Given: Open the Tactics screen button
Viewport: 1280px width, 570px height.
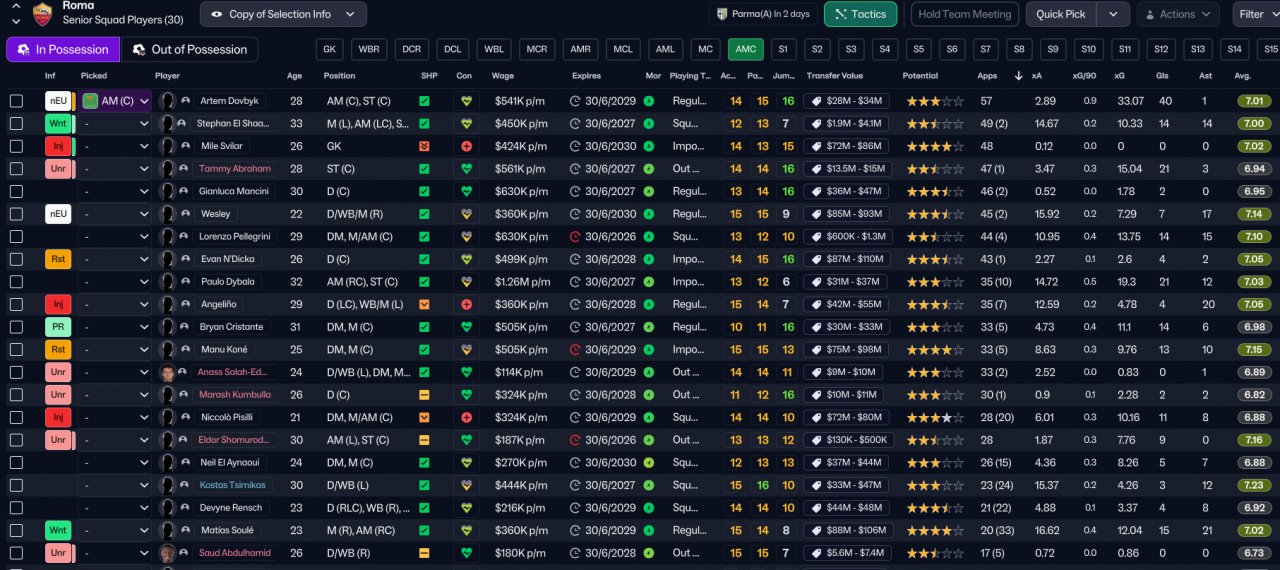Looking at the screenshot, I should click(x=860, y=14).
